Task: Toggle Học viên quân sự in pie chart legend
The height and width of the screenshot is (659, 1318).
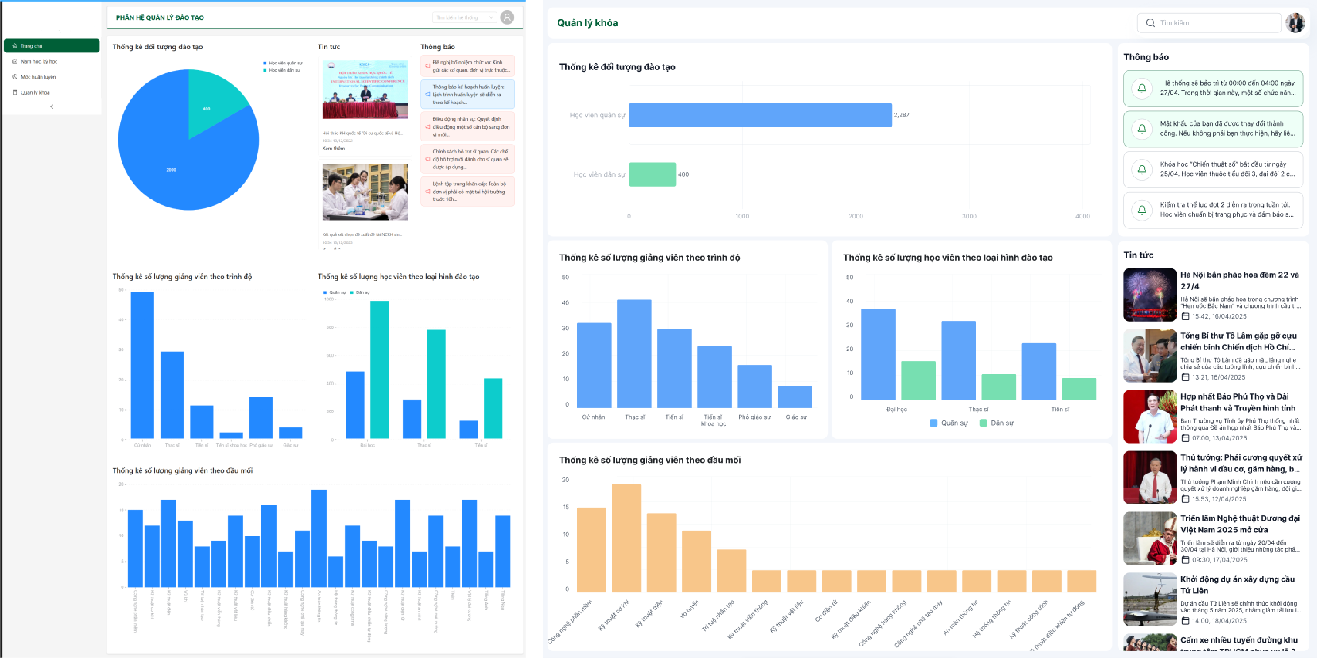Action: (x=266, y=63)
